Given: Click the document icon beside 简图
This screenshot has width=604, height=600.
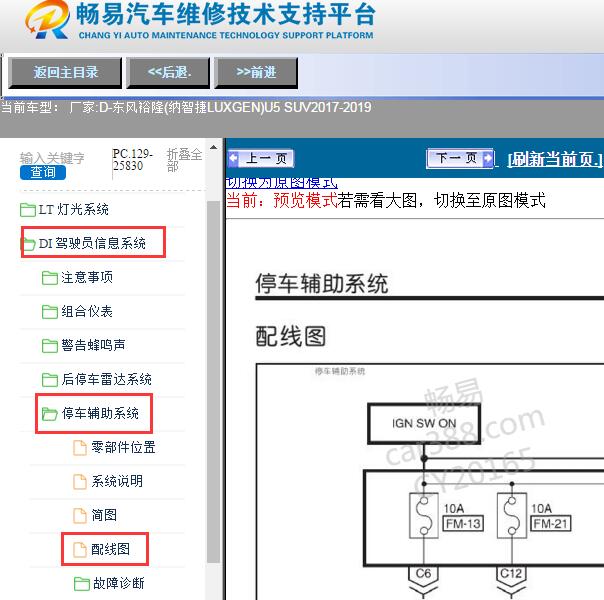Looking at the screenshot, I should tap(80, 515).
